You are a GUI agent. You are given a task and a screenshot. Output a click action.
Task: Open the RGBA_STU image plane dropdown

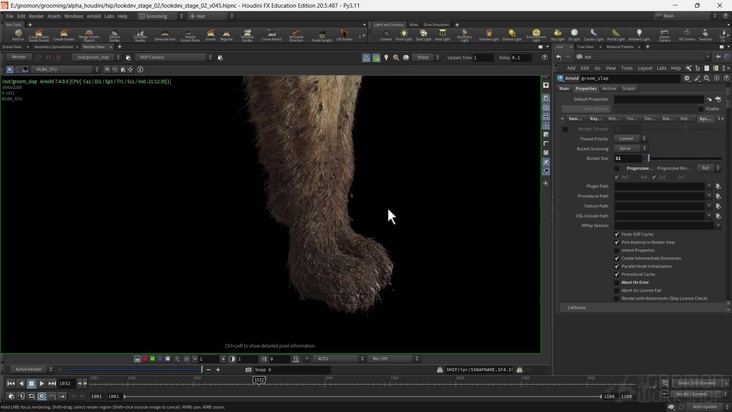tap(65, 70)
